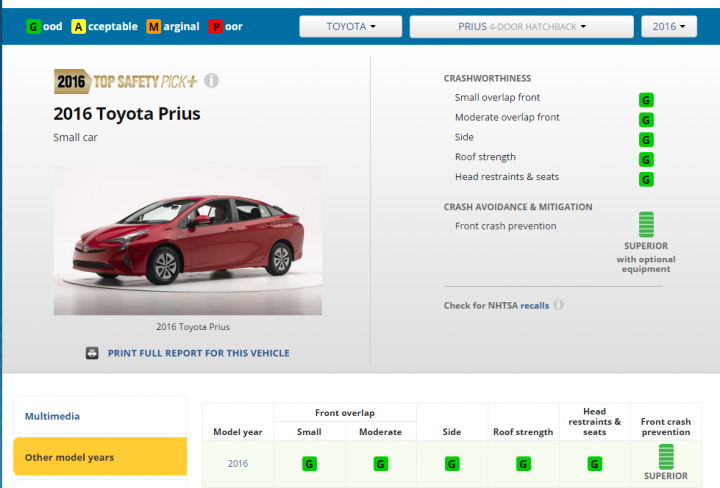This screenshot has width=720, height=488.
Task: Click the NHTSA recalls link
Action: (x=534, y=306)
